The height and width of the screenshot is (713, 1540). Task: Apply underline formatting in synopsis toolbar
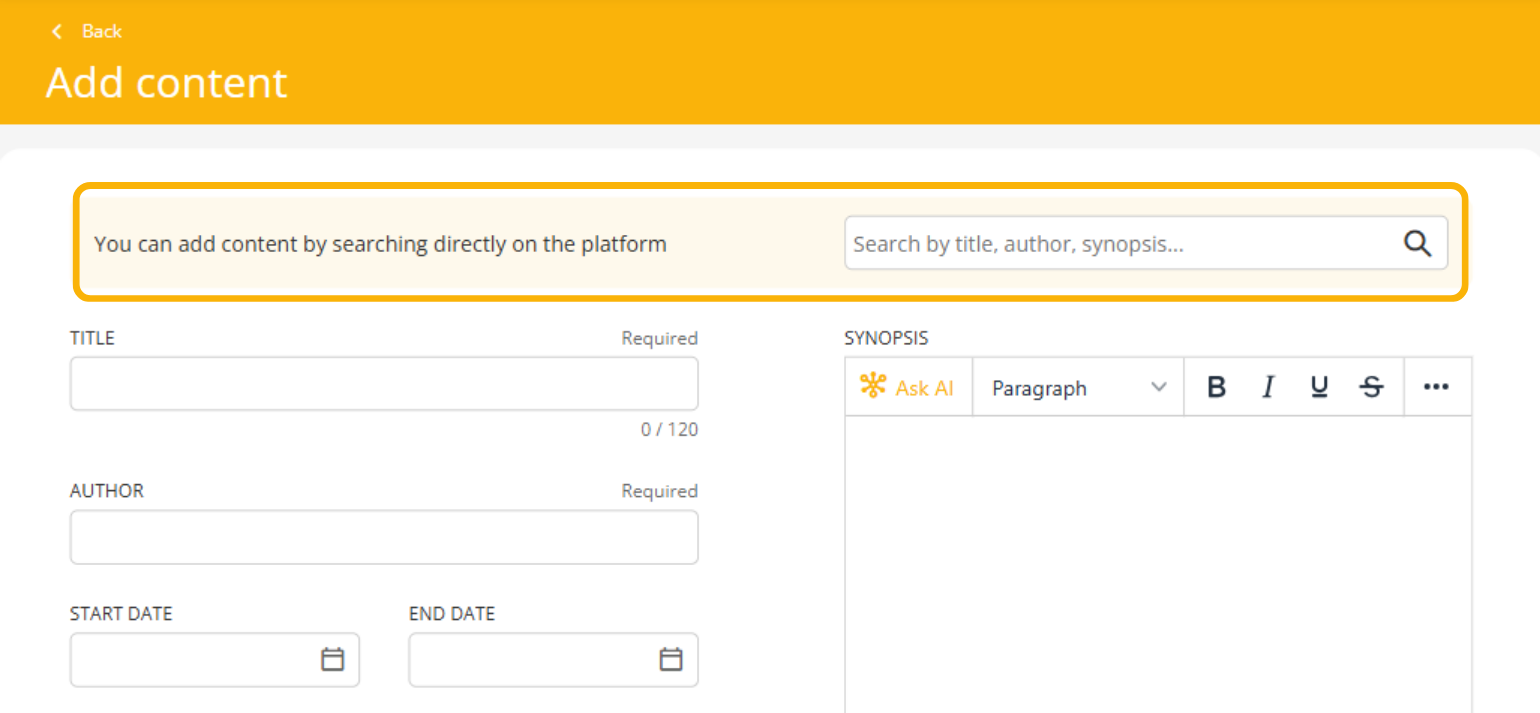tap(1319, 387)
